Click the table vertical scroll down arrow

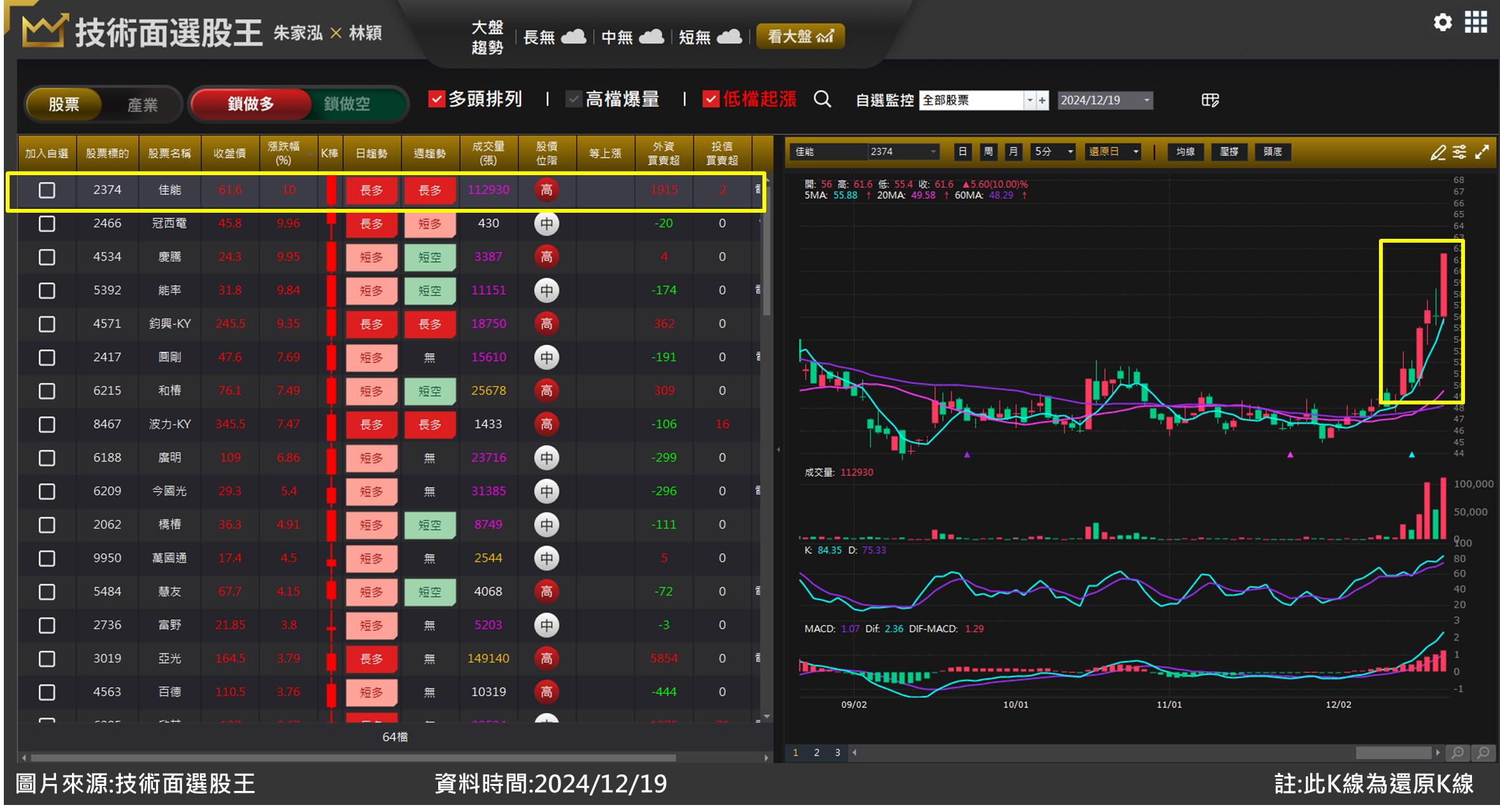point(767,717)
